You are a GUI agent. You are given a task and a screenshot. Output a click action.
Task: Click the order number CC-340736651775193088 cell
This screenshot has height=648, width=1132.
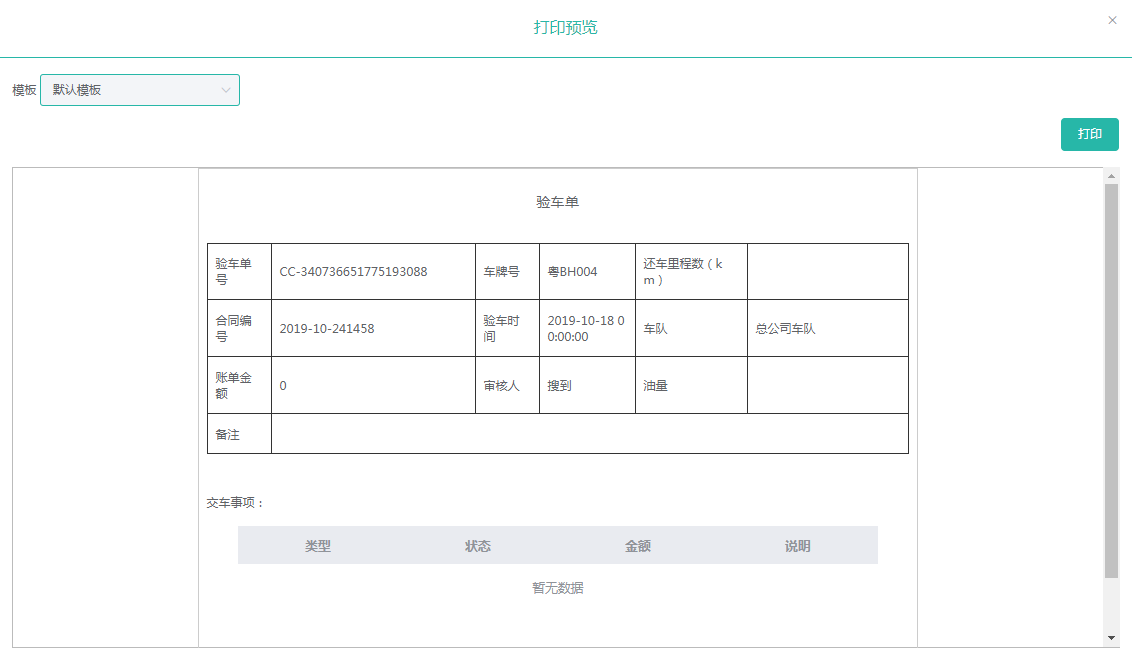(x=354, y=272)
